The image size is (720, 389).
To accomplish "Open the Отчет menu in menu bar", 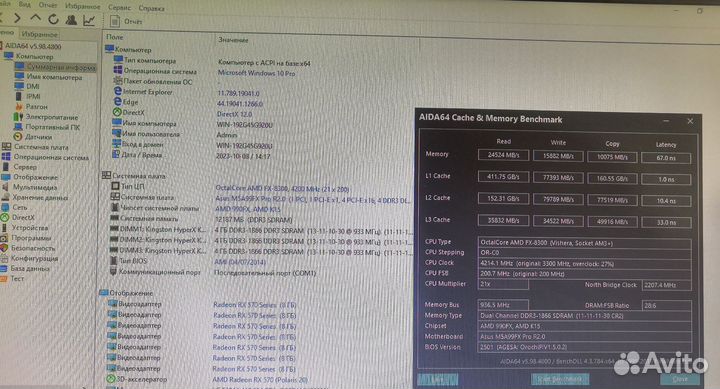I will point(48,5).
